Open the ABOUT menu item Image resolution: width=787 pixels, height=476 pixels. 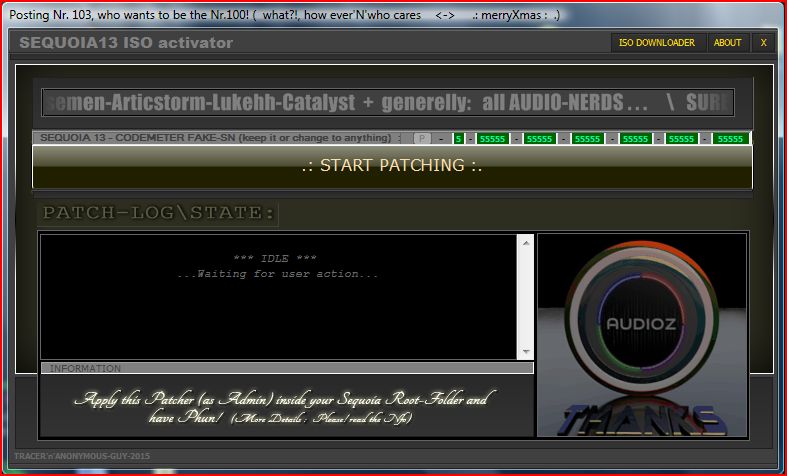pos(727,43)
